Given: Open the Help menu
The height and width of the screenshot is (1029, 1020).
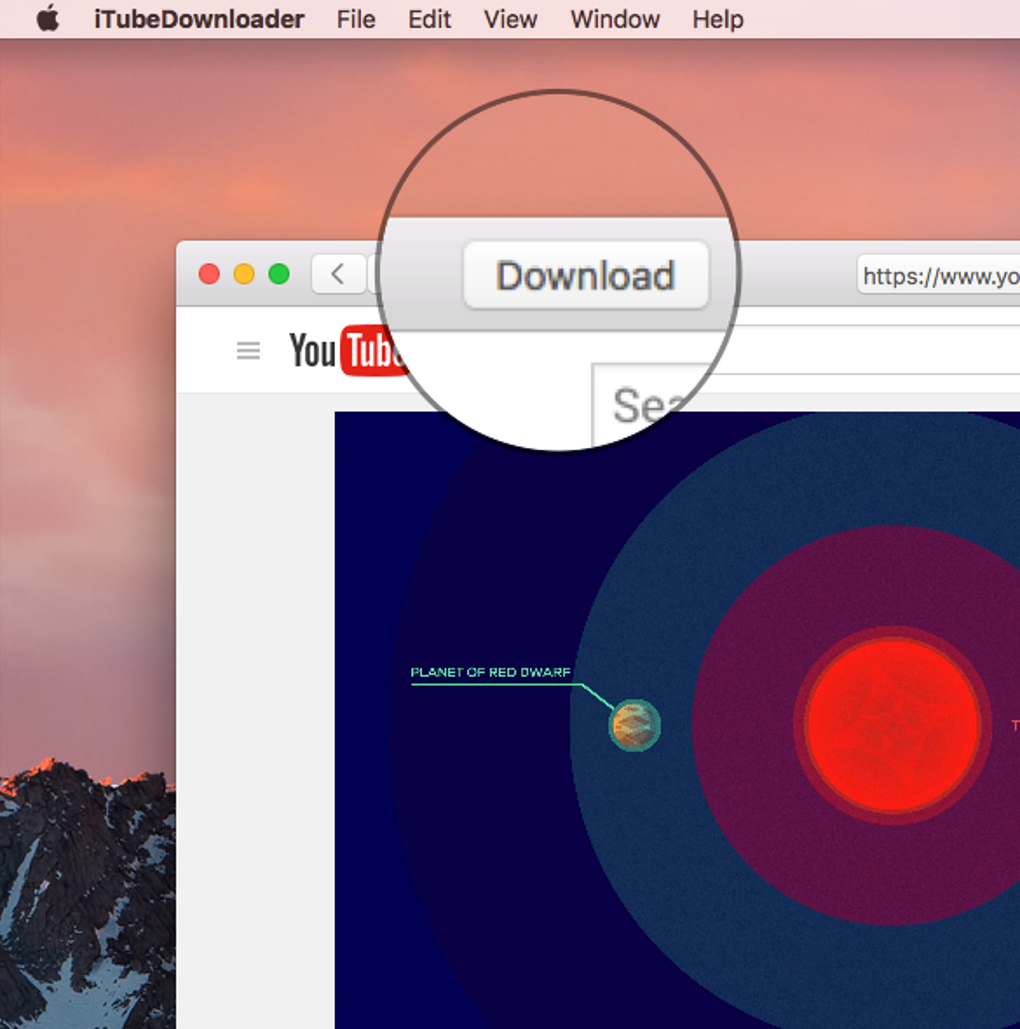Looking at the screenshot, I should [x=718, y=19].
